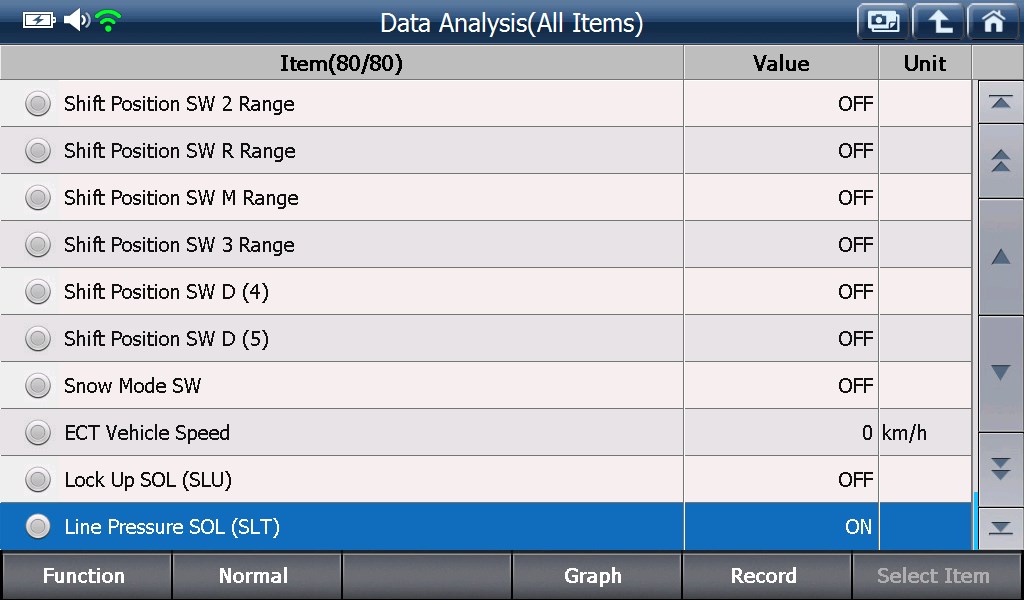Go back using the up-arrow icon

(938, 22)
